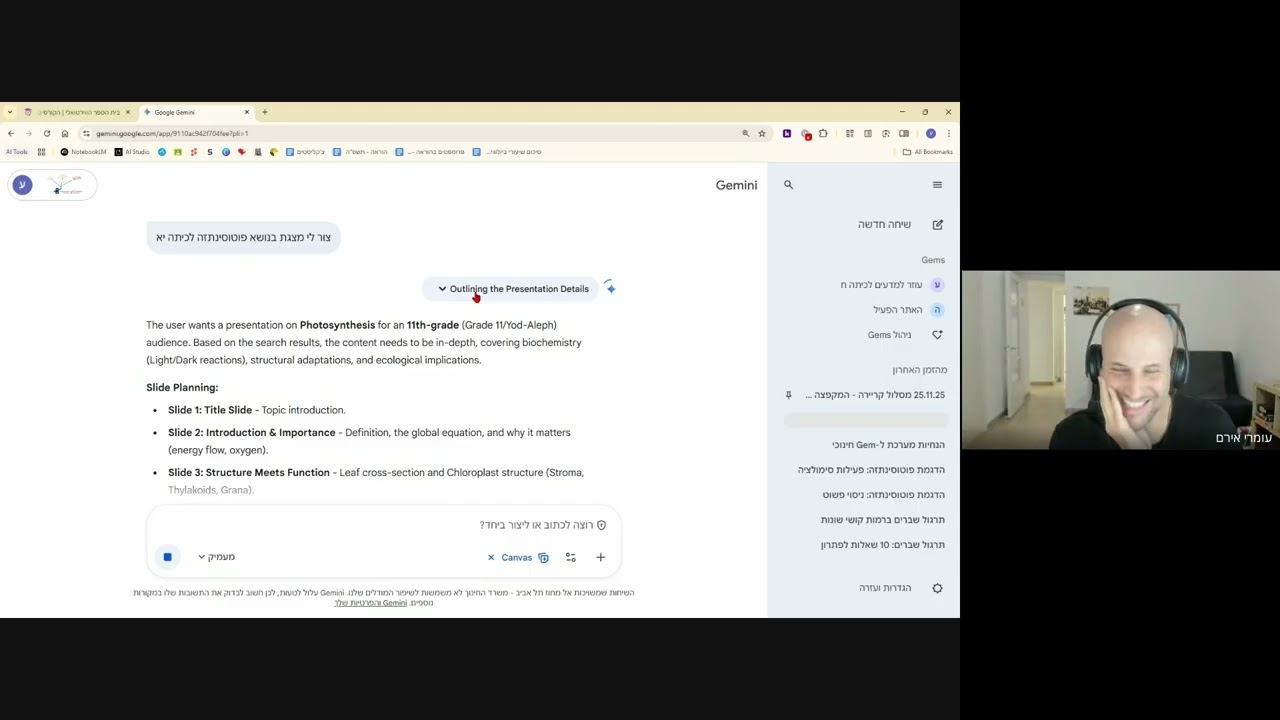Open the AI Tools bookmark folder
The image size is (1280, 720).
pyautogui.click(x=17, y=152)
